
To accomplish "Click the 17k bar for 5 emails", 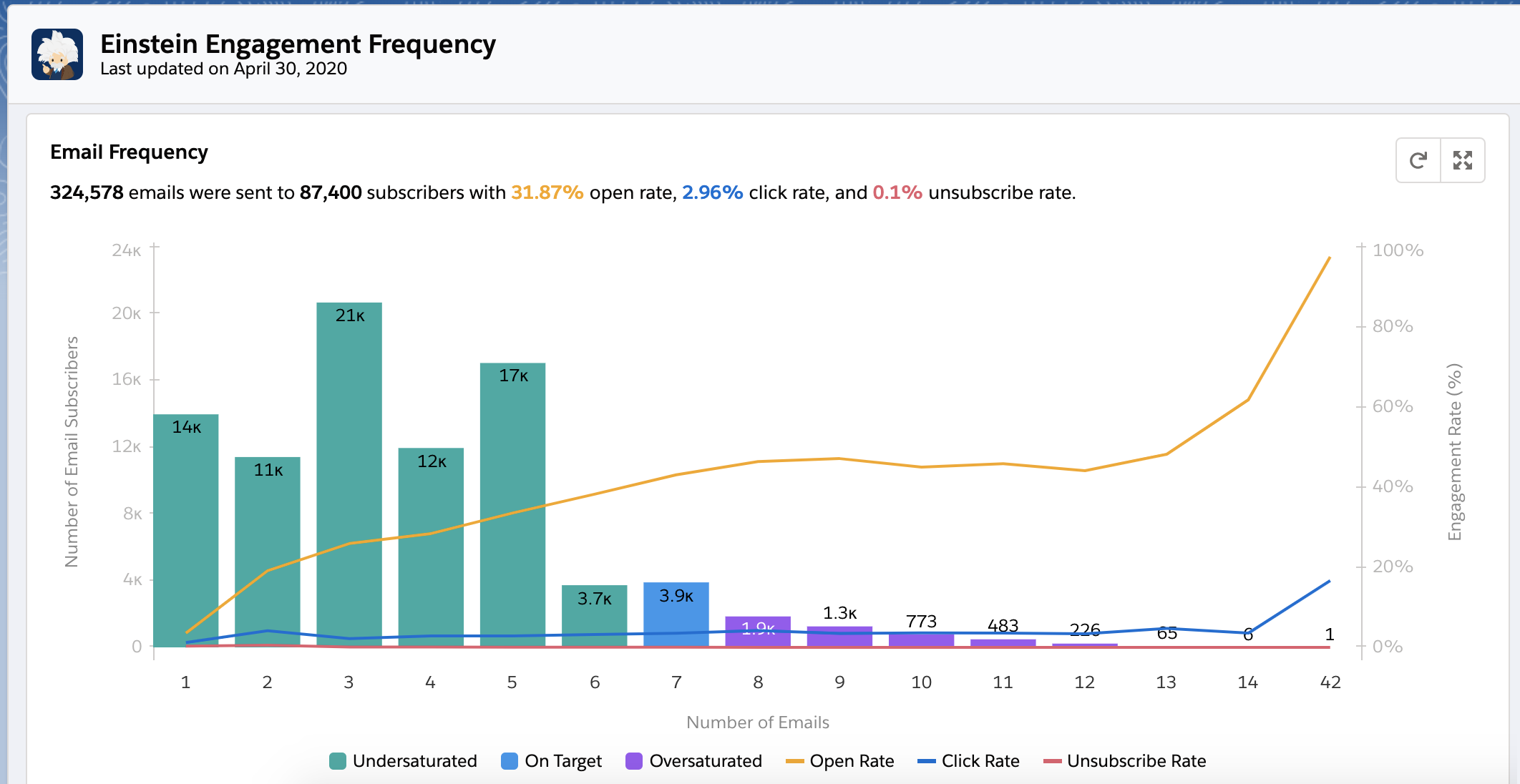I will tap(512, 444).
